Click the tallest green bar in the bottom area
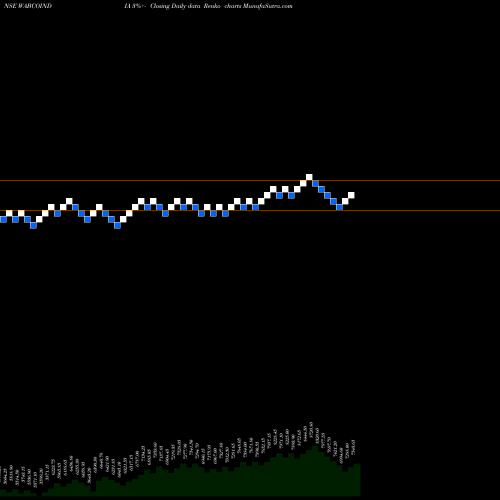 coord(315,471)
